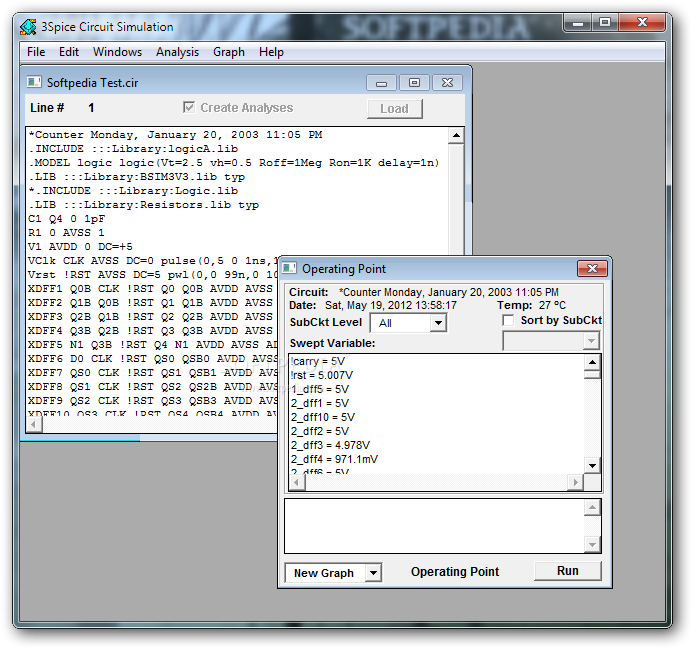Image resolution: width=693 pixels, height=649 pixels.
Task: Select the '!rst = 5.007V' result row
Action: (322, 375)
